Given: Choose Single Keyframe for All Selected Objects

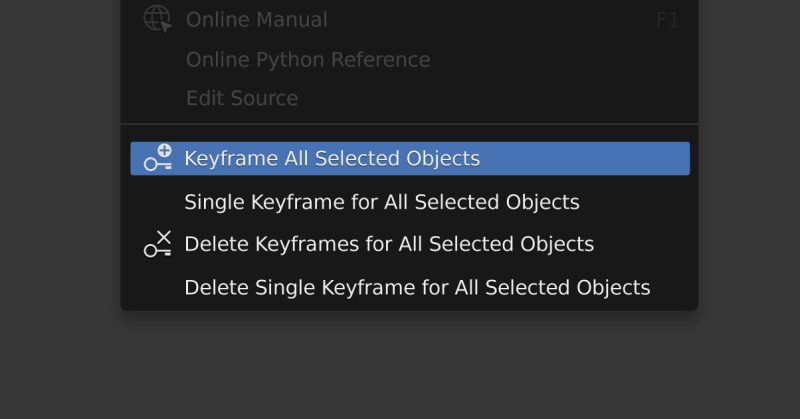Looking at the screenshot, I should [382, 202].
